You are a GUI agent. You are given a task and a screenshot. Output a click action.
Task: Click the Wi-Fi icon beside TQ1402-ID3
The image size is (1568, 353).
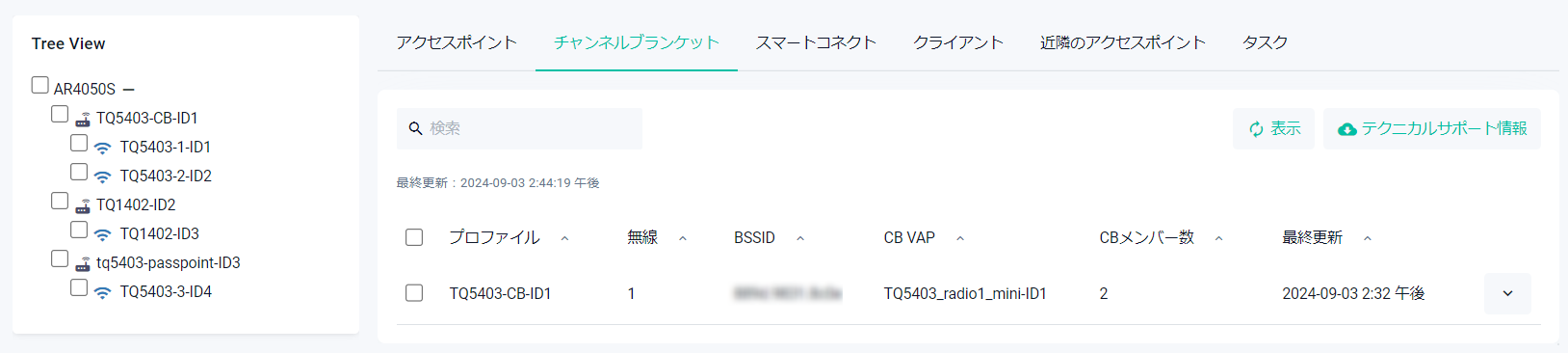103,234
